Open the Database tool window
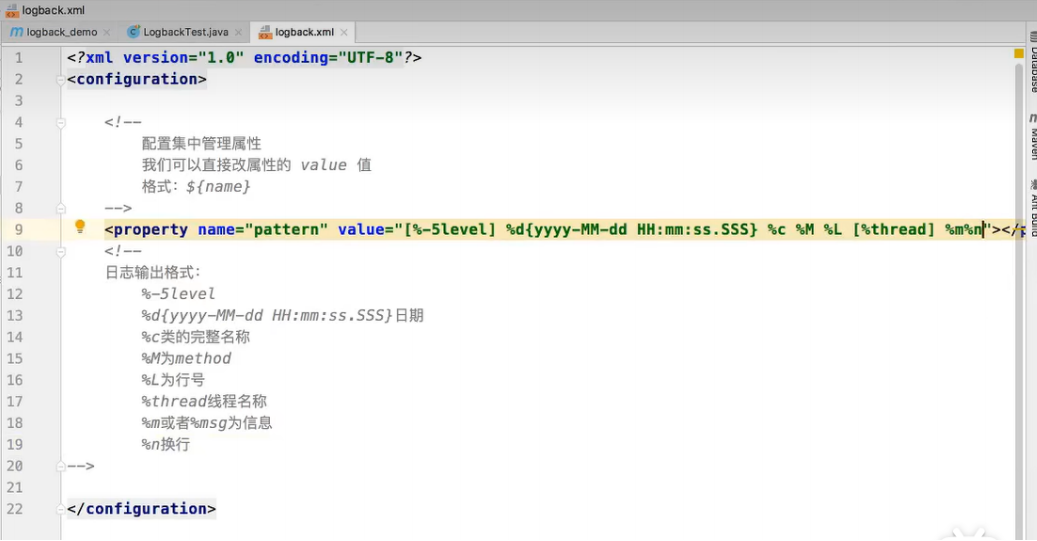Image resolution: width=1037 pixels, height=541 pixels. (x=1032, y=62)
